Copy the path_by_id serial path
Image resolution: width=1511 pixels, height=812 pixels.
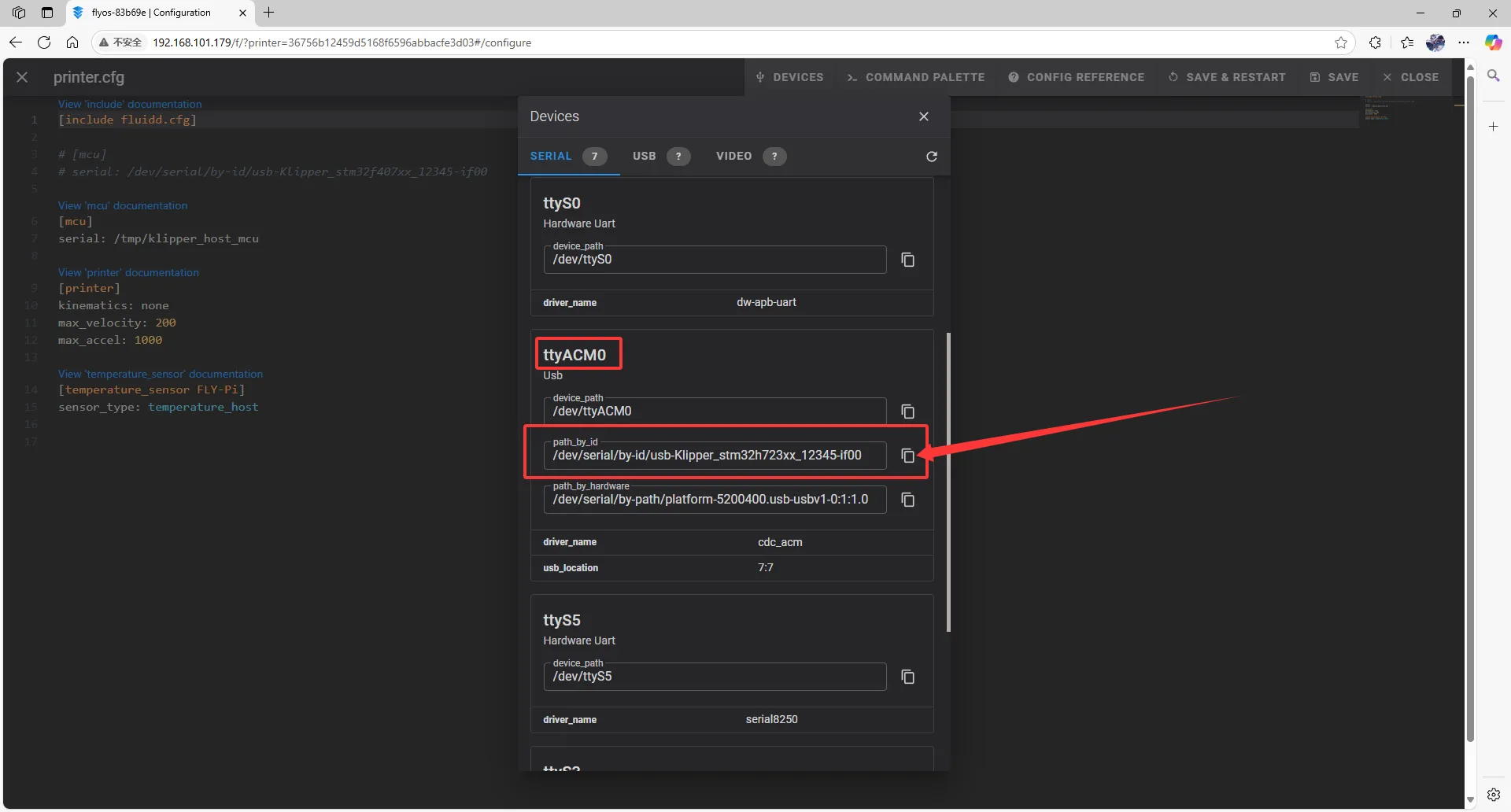pos(907,456)
